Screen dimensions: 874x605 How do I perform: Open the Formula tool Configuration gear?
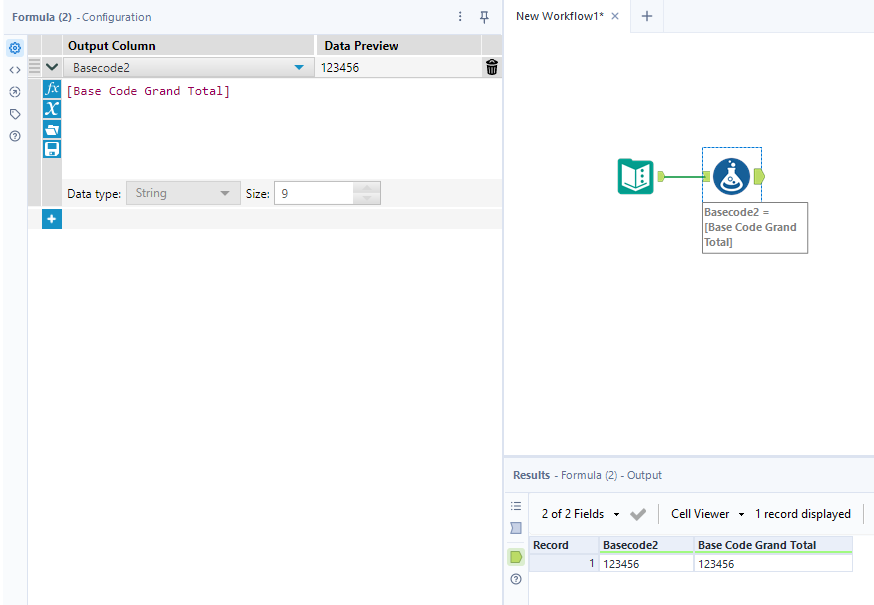14,47
